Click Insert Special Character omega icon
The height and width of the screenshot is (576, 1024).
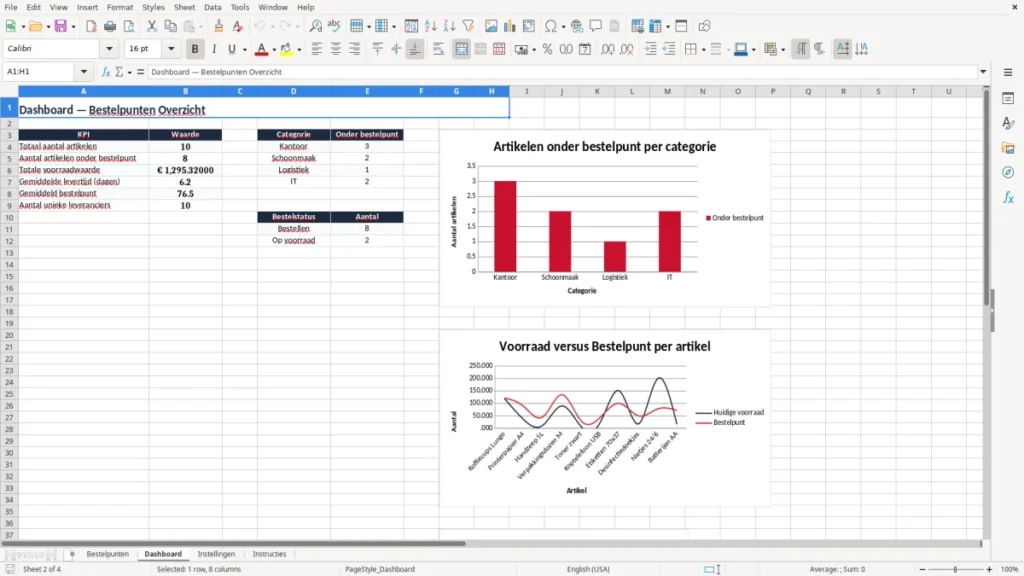[551, 26]
